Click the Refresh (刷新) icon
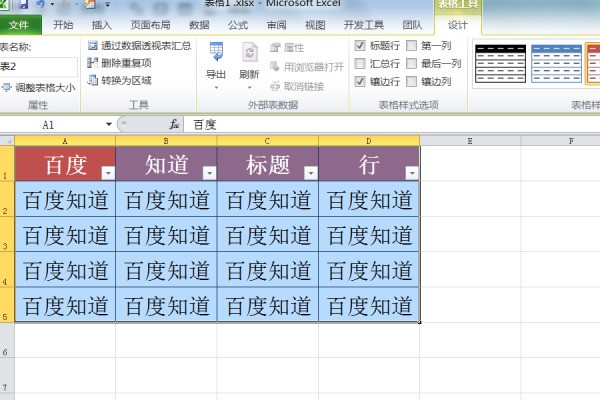This screenshot has width=600, height=400. [x=249, y=55]
